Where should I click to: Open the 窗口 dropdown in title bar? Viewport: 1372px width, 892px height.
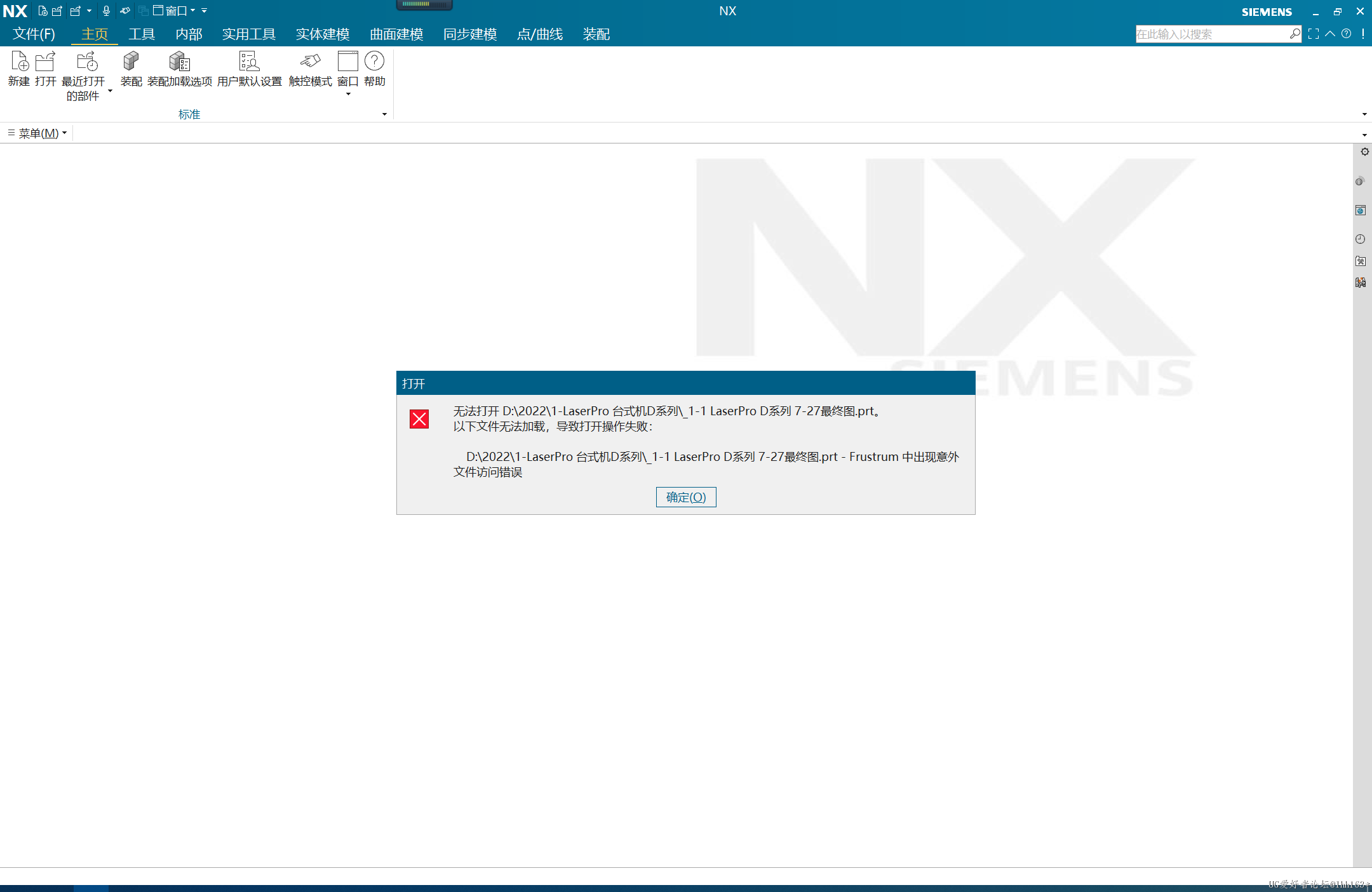pos(175,11)
